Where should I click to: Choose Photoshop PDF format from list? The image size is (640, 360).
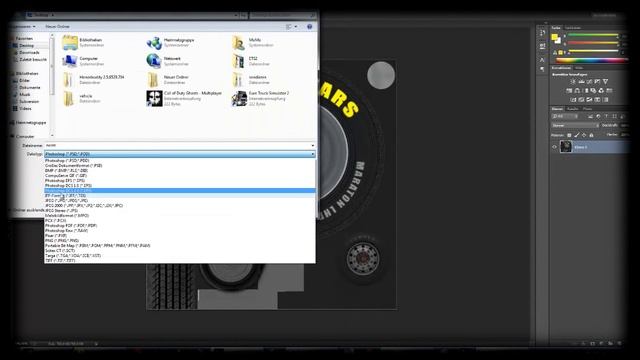click(71, 226)
